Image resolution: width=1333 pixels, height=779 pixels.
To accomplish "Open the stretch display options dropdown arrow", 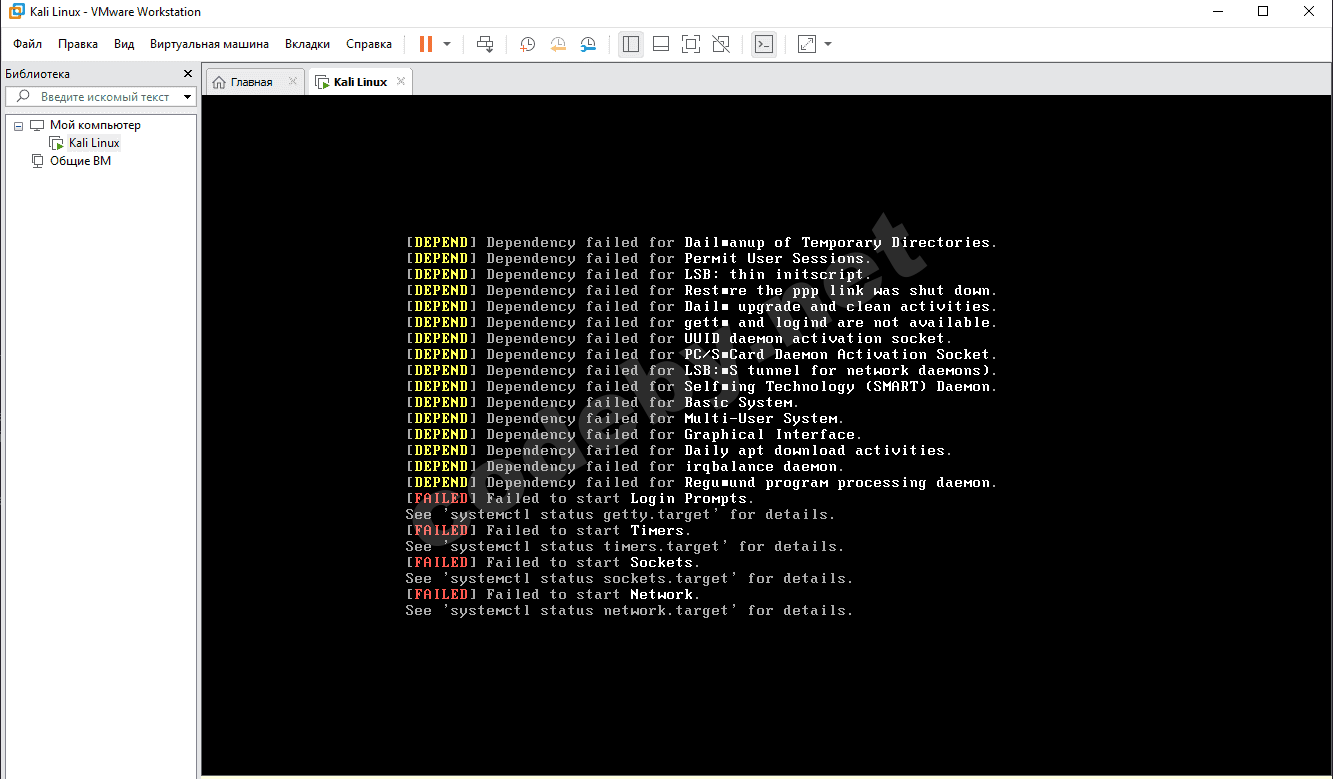I will tap(828, 44).
